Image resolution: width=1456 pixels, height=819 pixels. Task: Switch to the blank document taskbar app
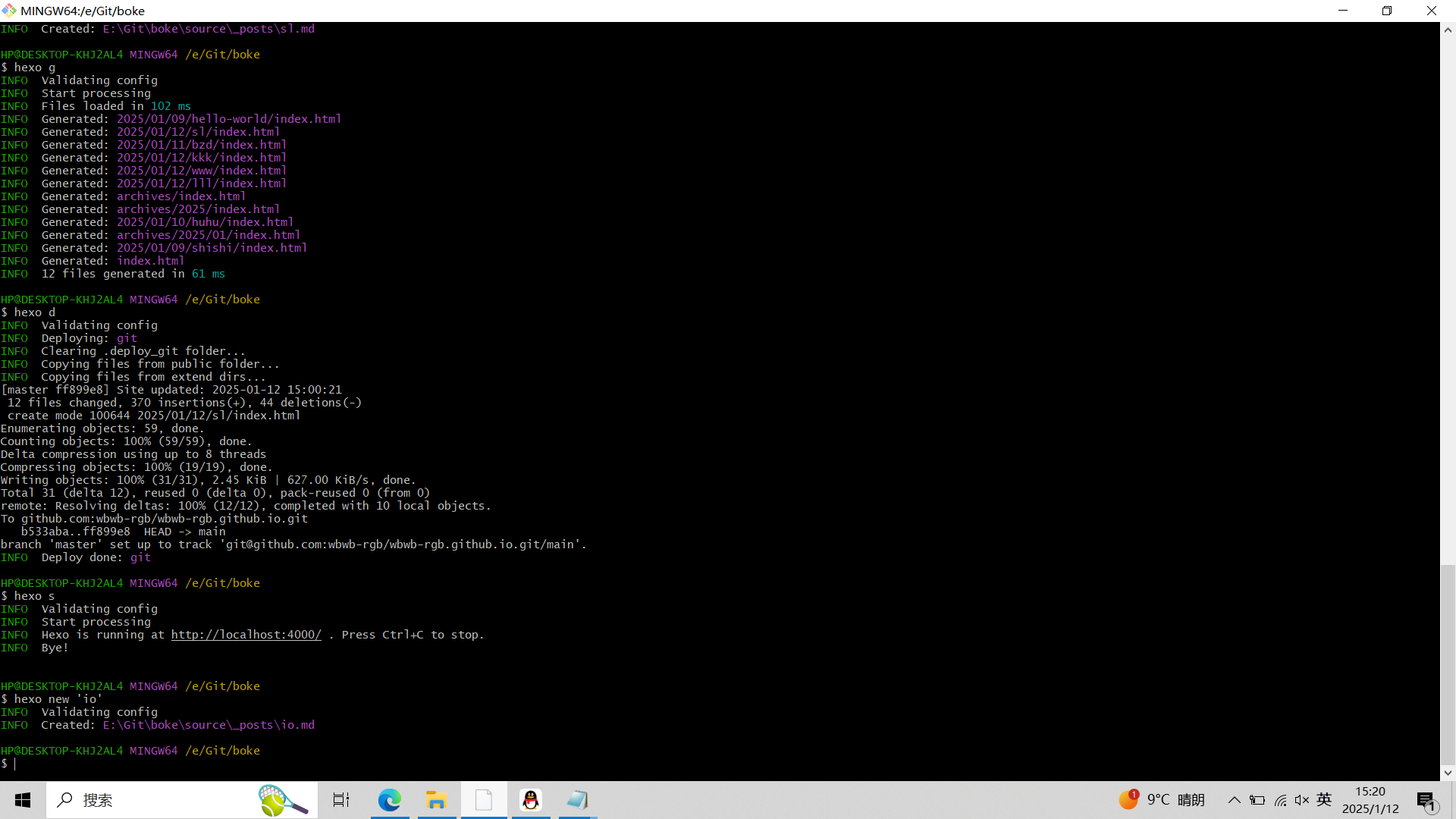coord(484,800)
